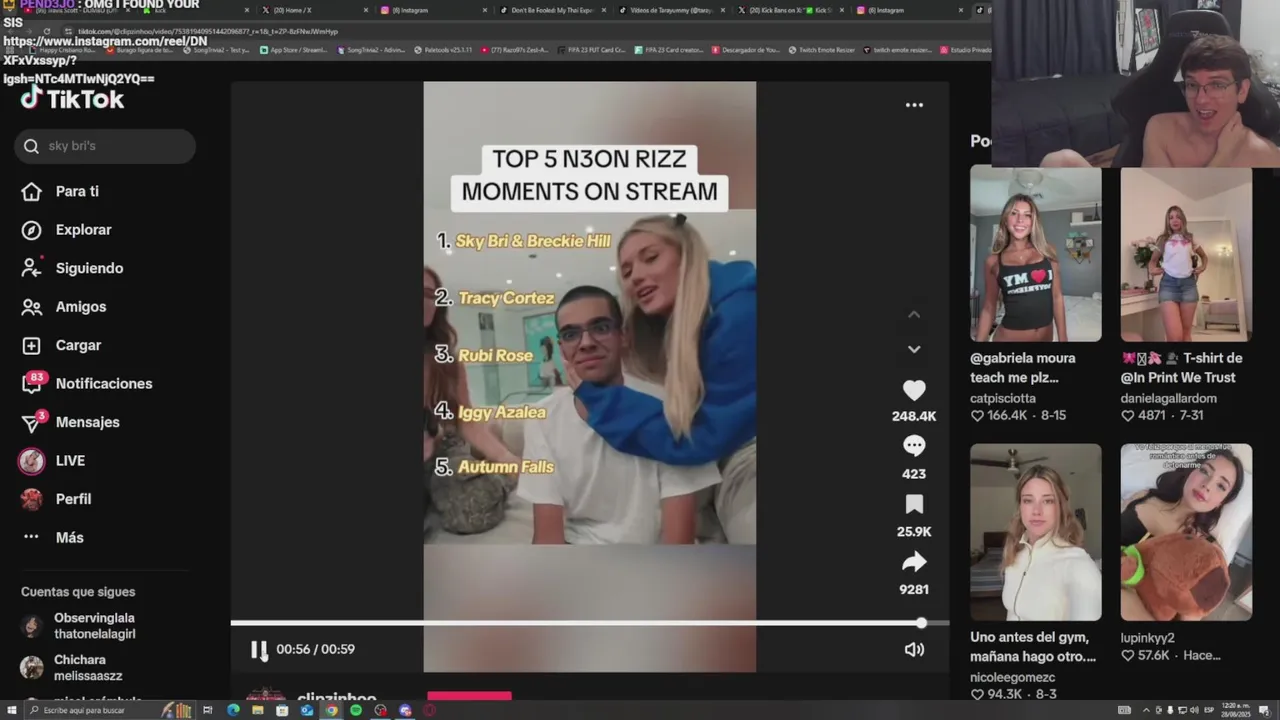Screen dimensions: 1280x720
Task: Open Google Chrome from the taskbar
Action: coord(331,710)
